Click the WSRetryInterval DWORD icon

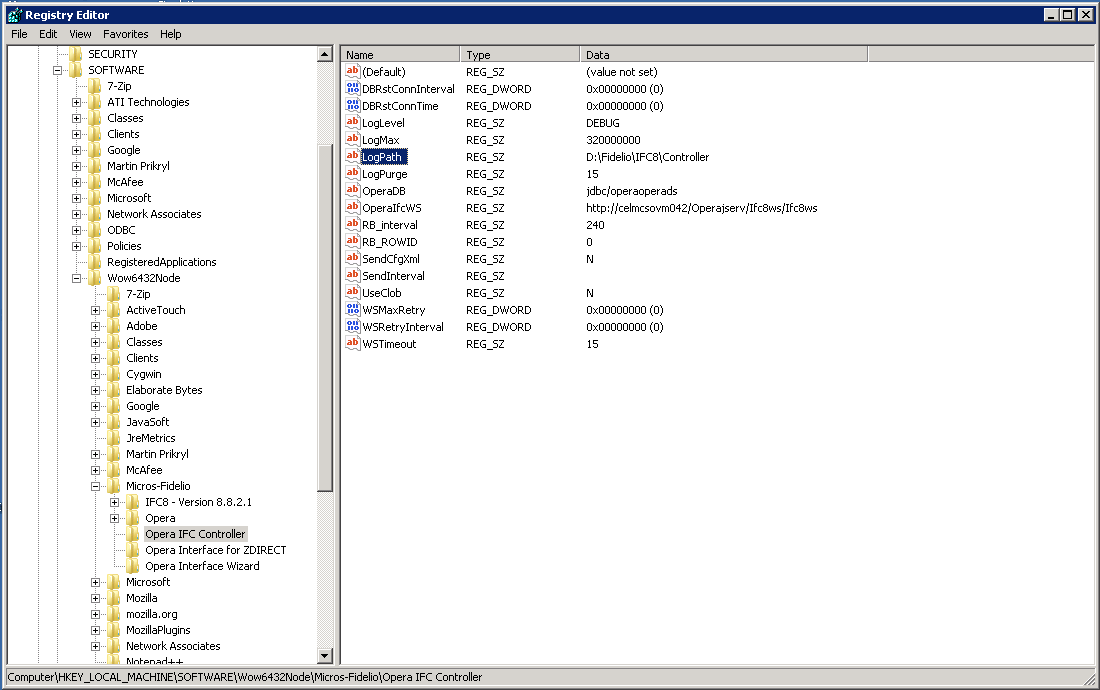[x=352, y=326]
